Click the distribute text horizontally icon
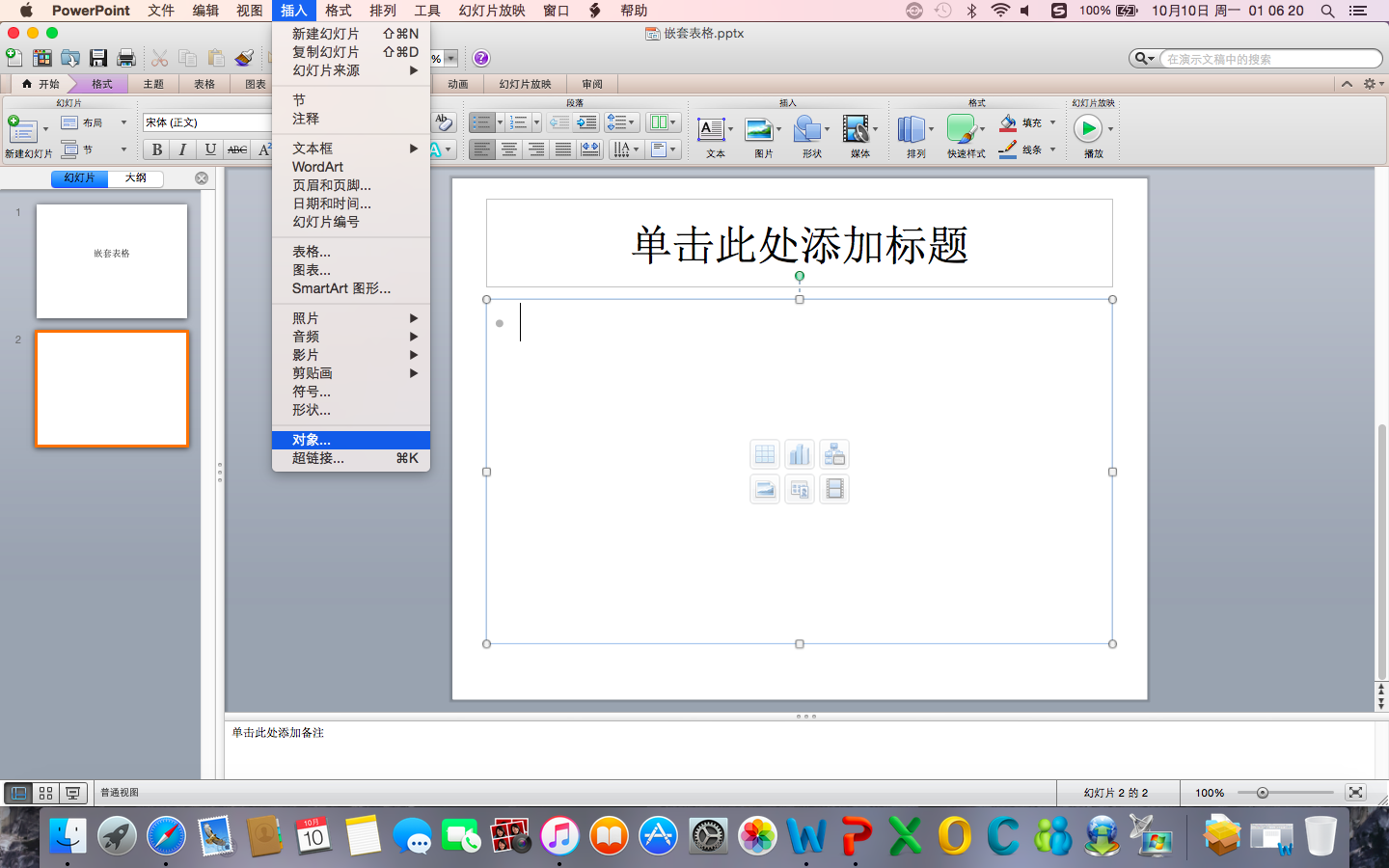This screenshot has width=1389, height=868. click(x=590, y=149)
